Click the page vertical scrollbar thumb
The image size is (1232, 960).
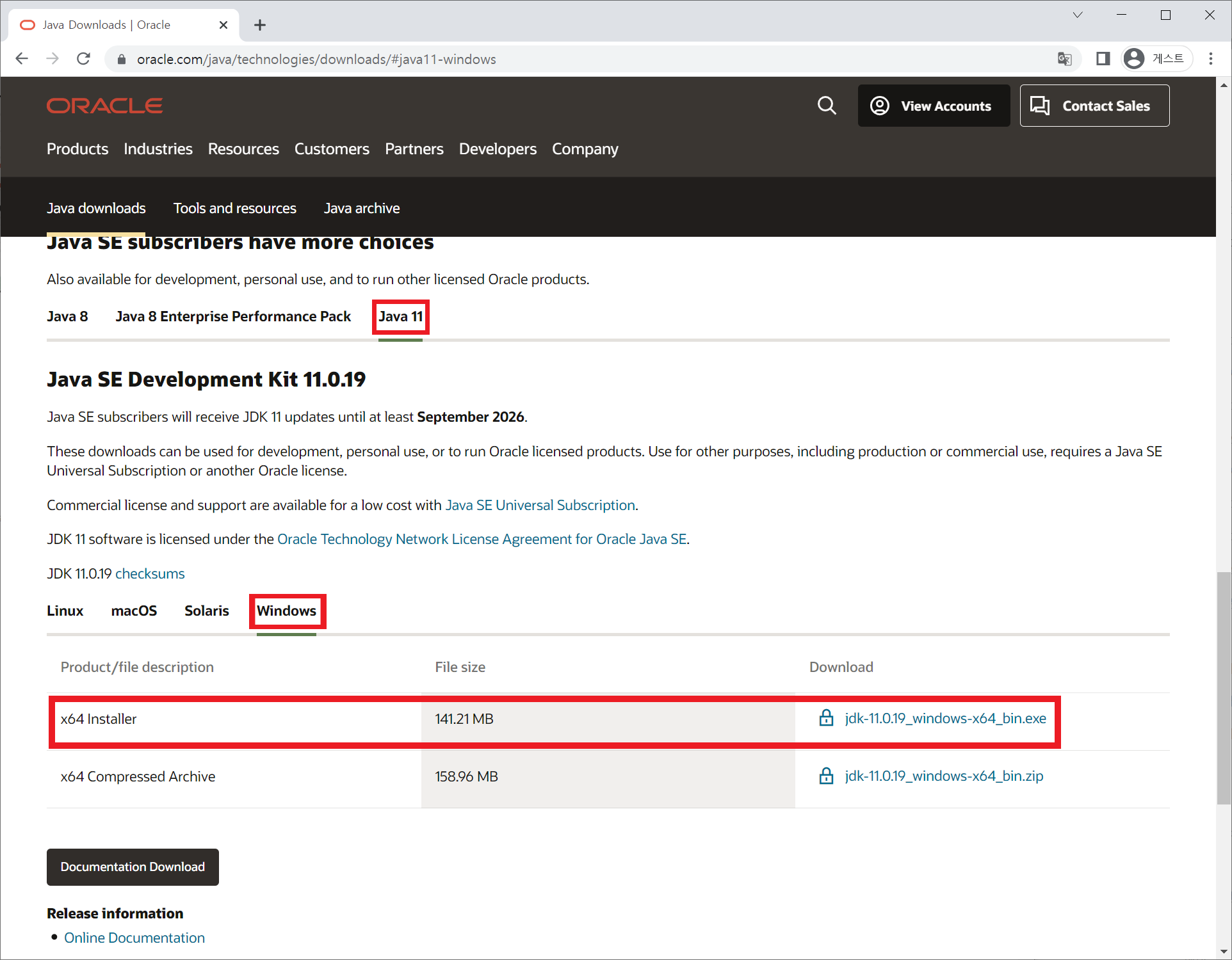1224,688
